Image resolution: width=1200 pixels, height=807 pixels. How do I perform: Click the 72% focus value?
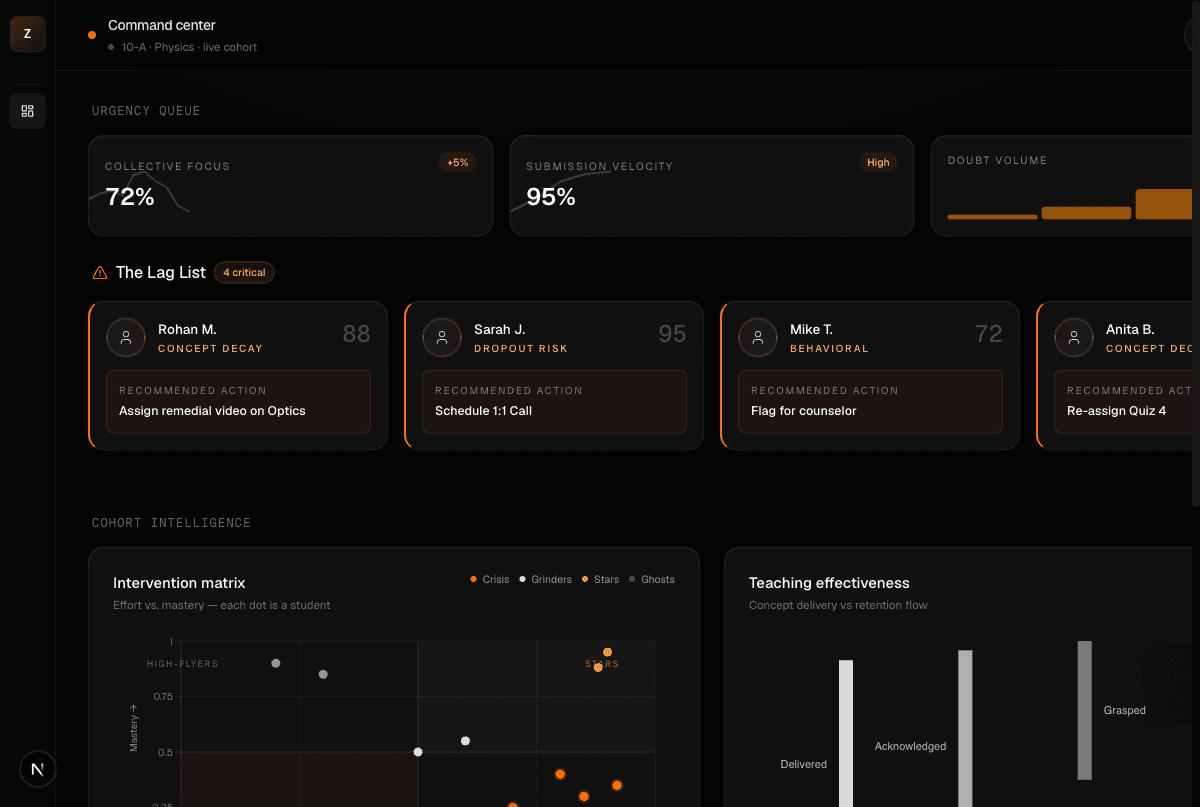130,197
